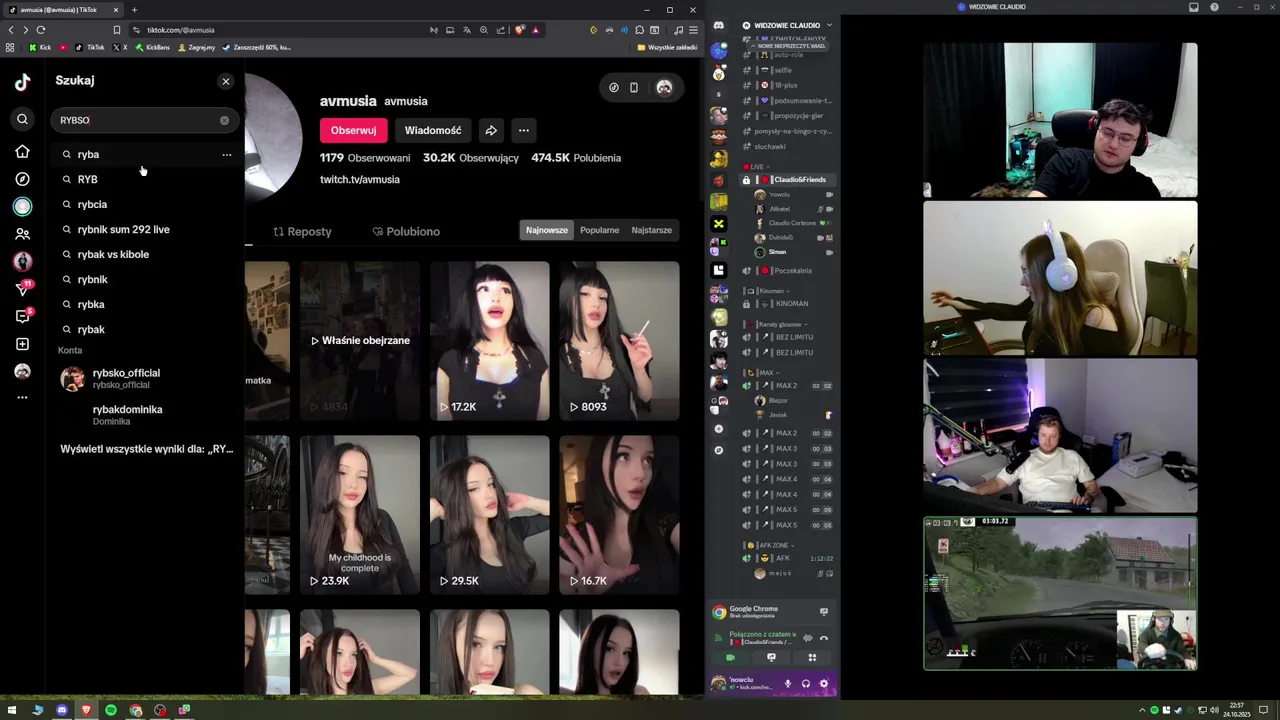
Task: Select the Najnowsze sort tab
Action: coord(547,230)
